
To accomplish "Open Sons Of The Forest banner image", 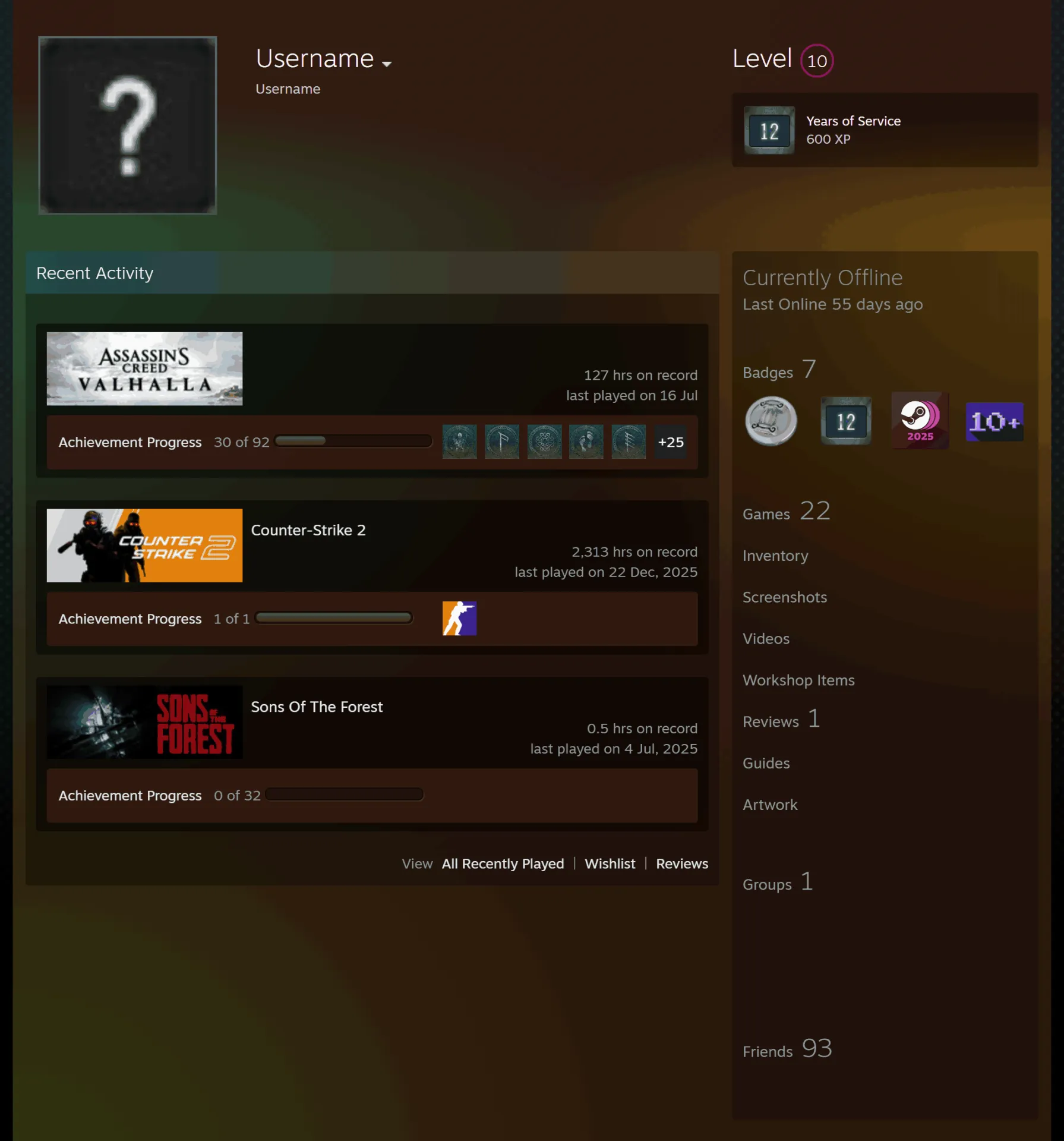I will (x=144, y=721).
